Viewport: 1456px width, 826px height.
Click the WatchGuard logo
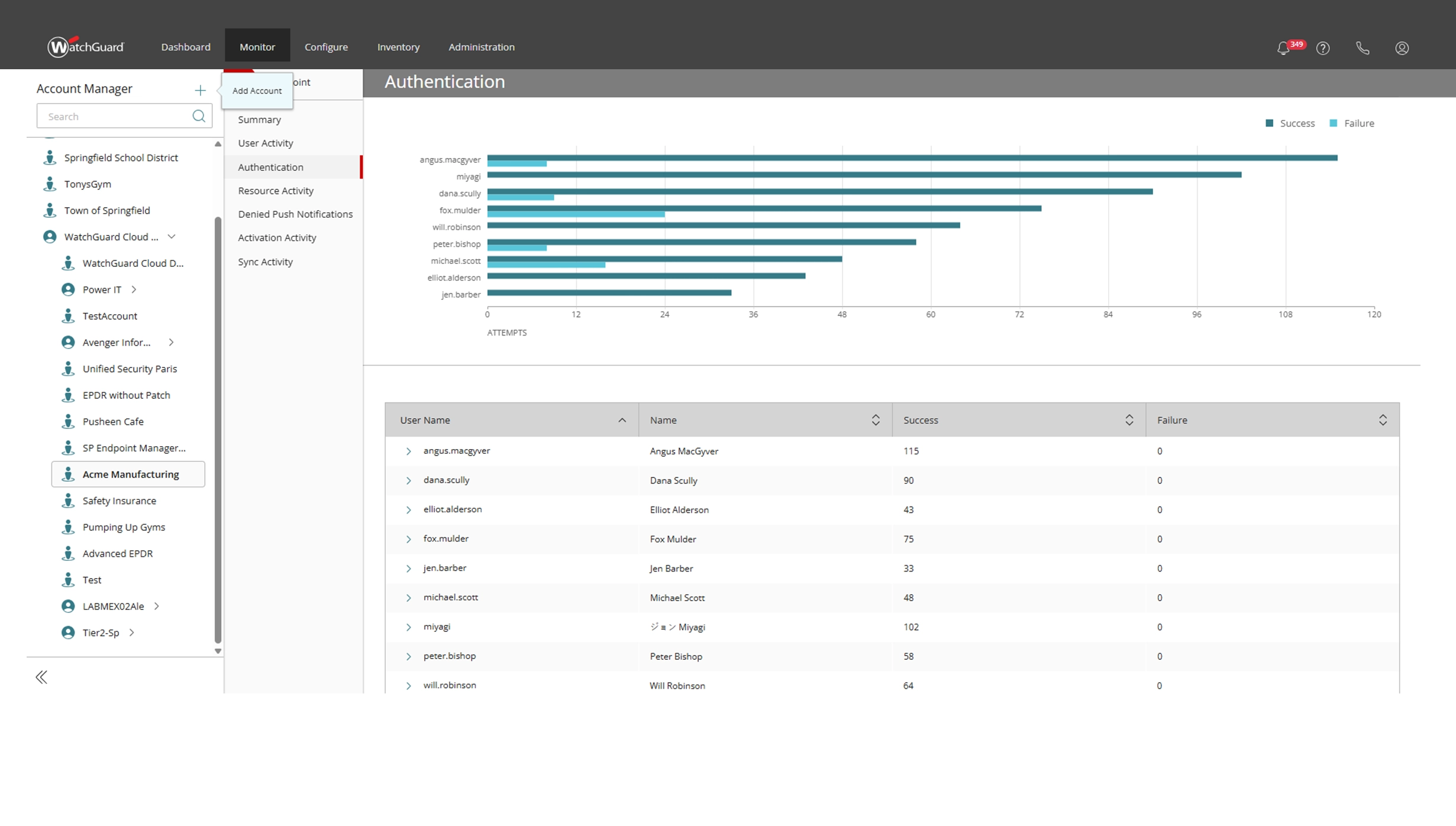pyautogui.click(x=86, y=47)
